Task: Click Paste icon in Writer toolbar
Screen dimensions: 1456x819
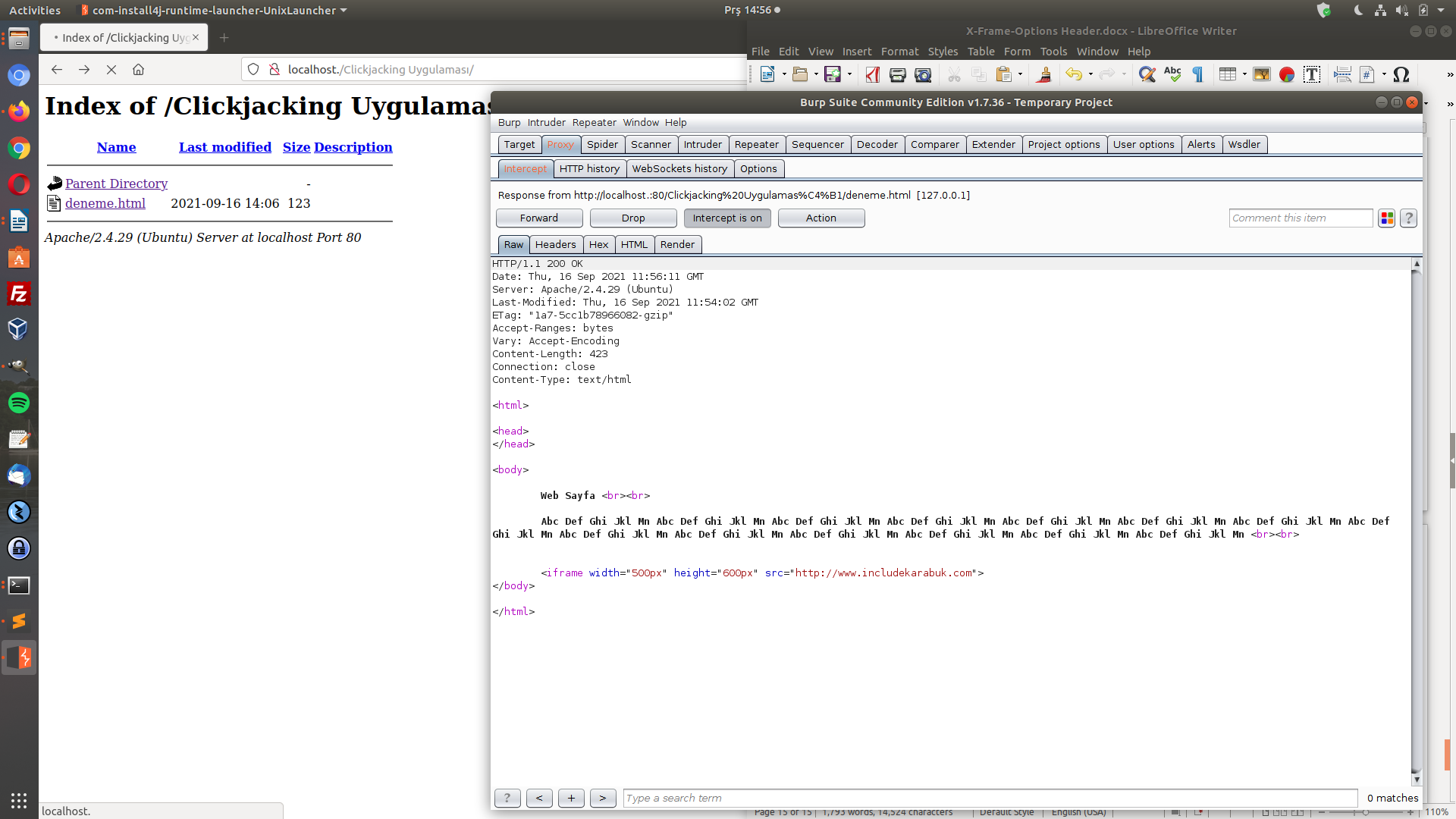Action: coord(1004,74)
